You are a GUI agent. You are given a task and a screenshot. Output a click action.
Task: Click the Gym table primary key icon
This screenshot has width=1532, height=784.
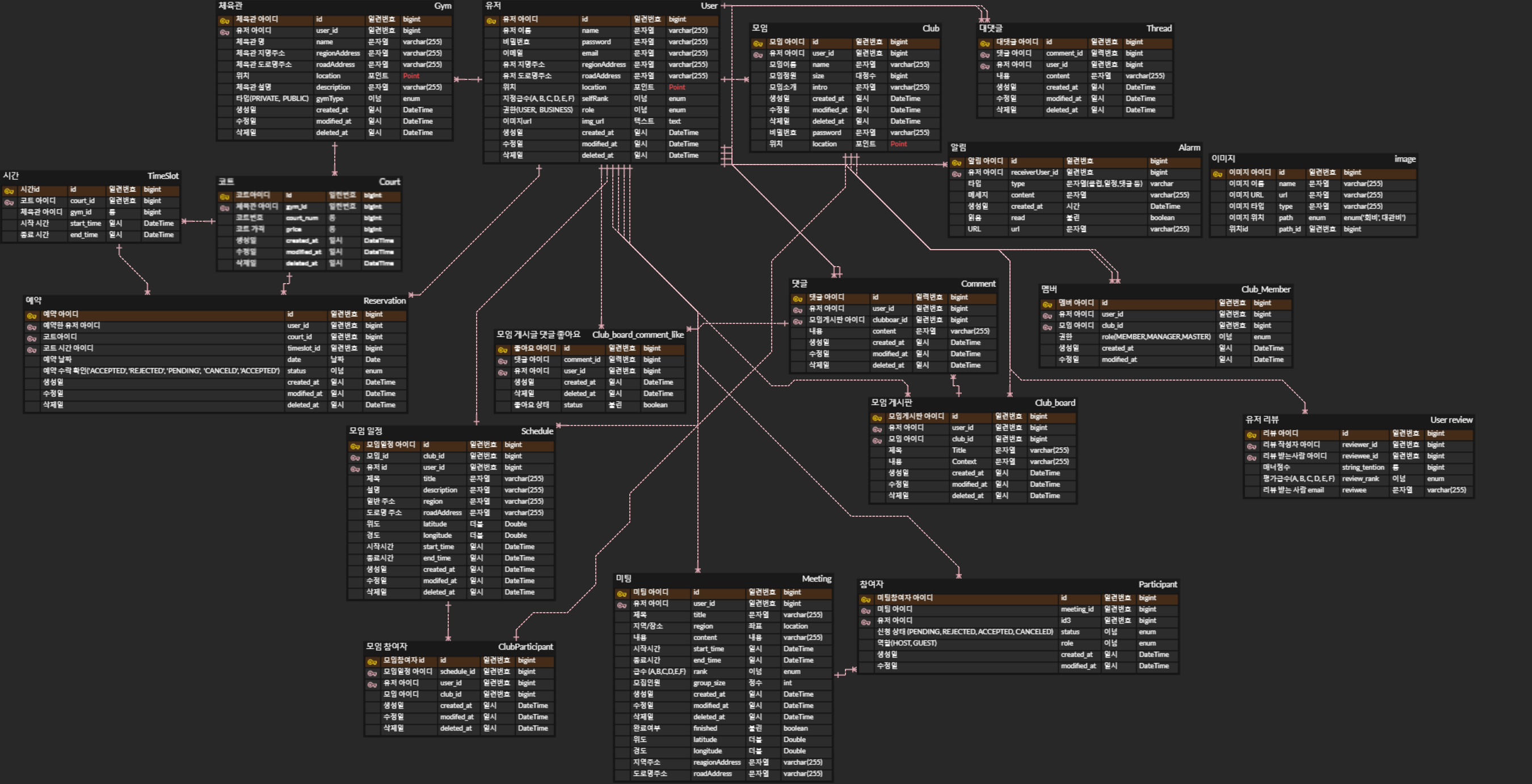[224, 20]
